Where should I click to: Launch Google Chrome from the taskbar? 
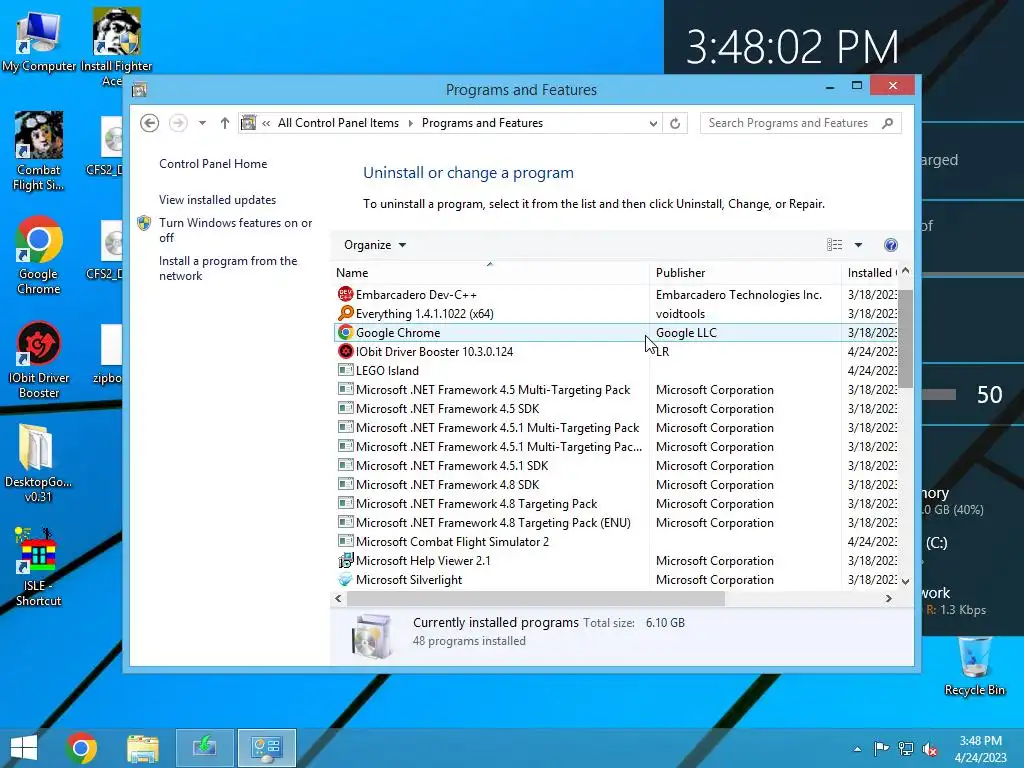coord(82,748)
